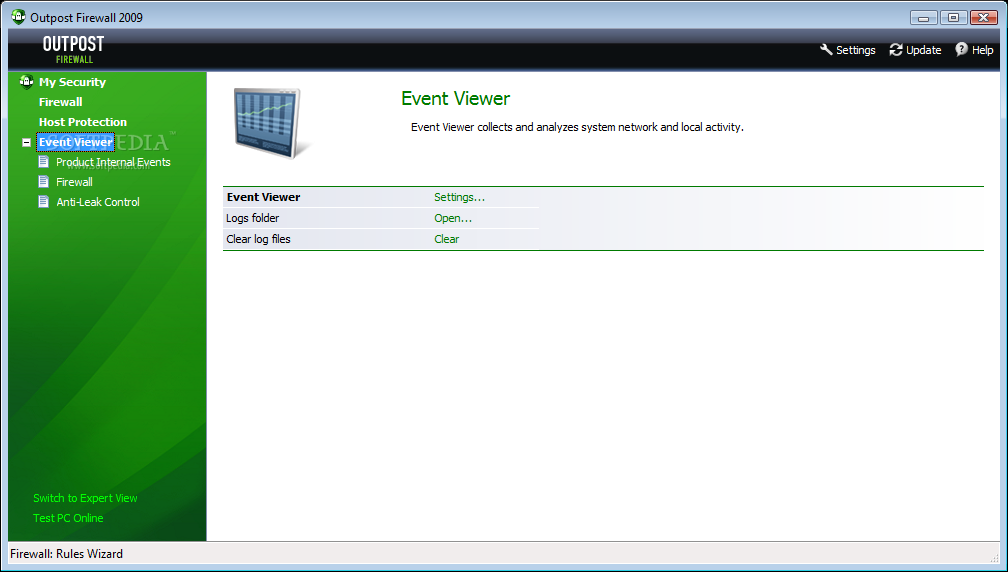Viewport: 1008px width, 572px height.
Task: Select Firewall under My Security
Action: click(60, 102)
